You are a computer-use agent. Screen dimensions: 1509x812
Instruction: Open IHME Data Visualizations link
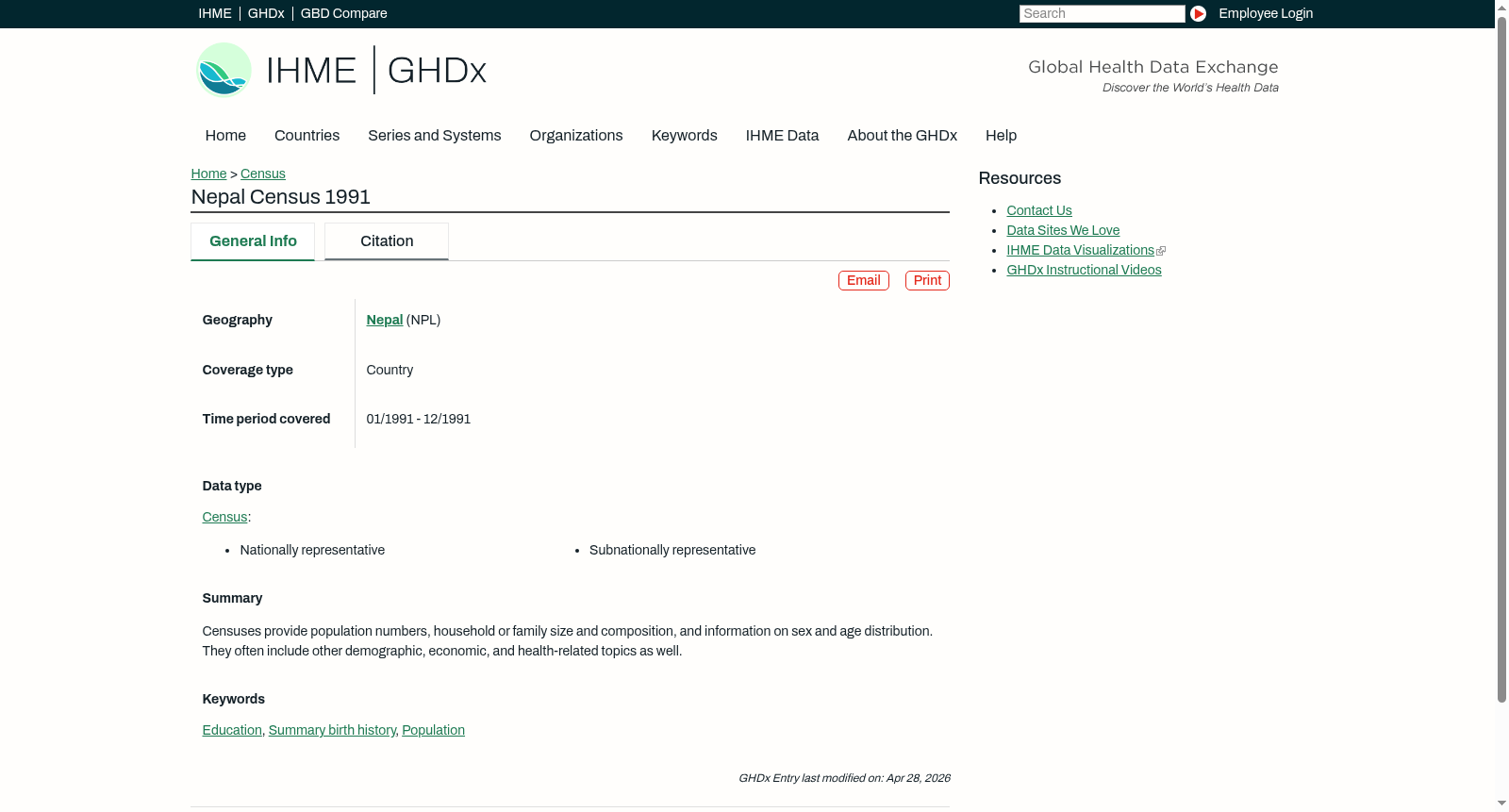[x=1080, y=250]
